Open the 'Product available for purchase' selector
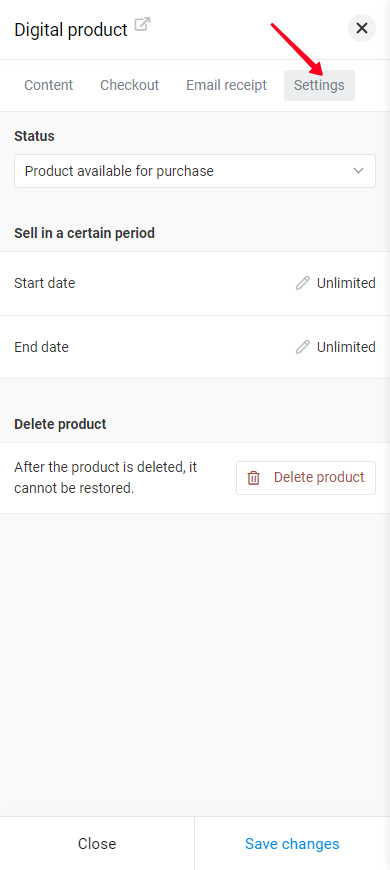The image size is (390, 870). pos(195,171)
